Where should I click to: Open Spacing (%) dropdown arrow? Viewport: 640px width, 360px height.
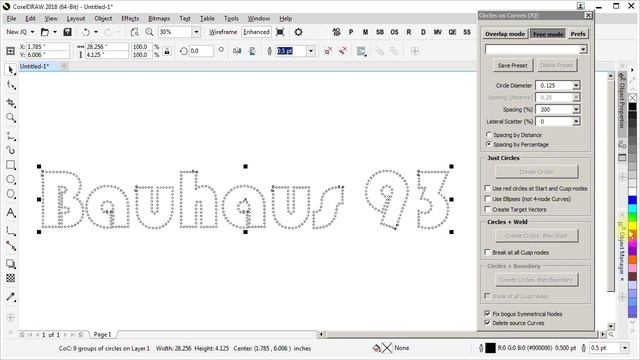point(576,109)
